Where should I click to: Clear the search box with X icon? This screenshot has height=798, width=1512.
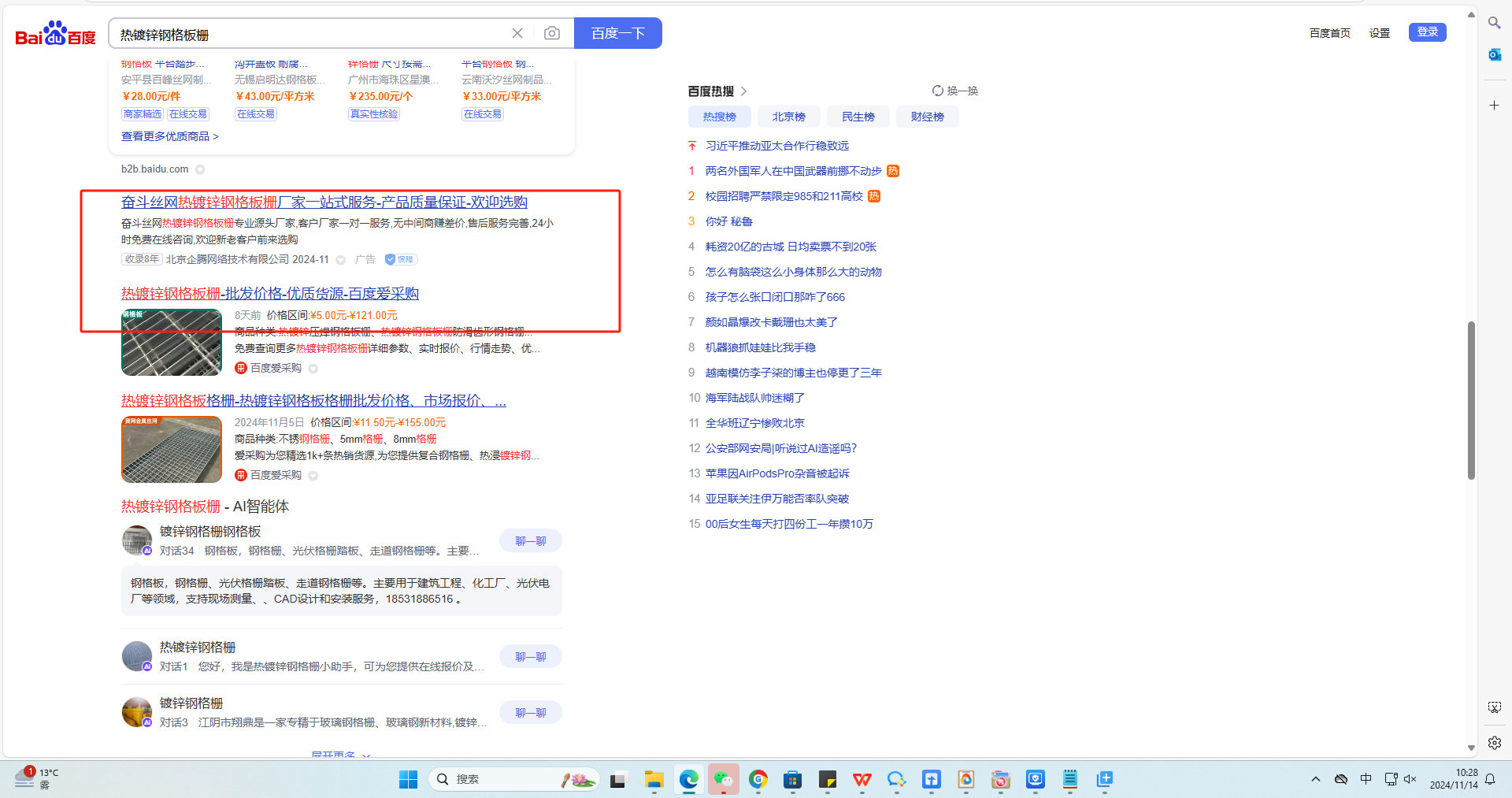point(517,33)
